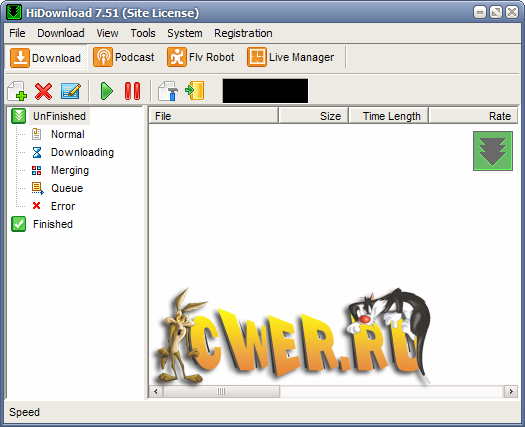
Task: Click the add new download task icon
Action: tap(17, 91)
